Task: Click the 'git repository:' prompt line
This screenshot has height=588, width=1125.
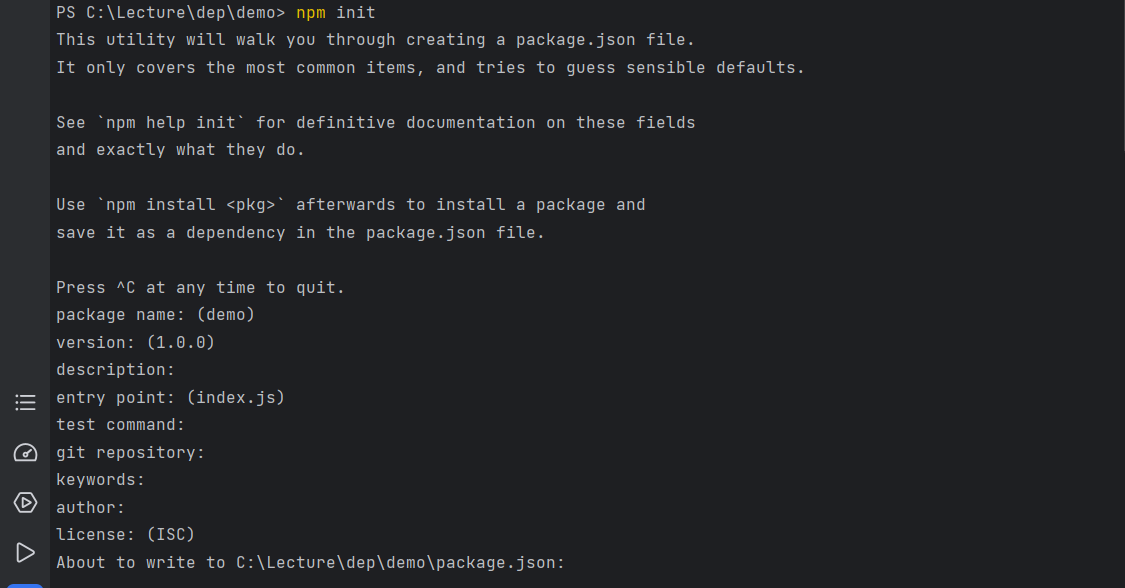Action: (131, 452)
